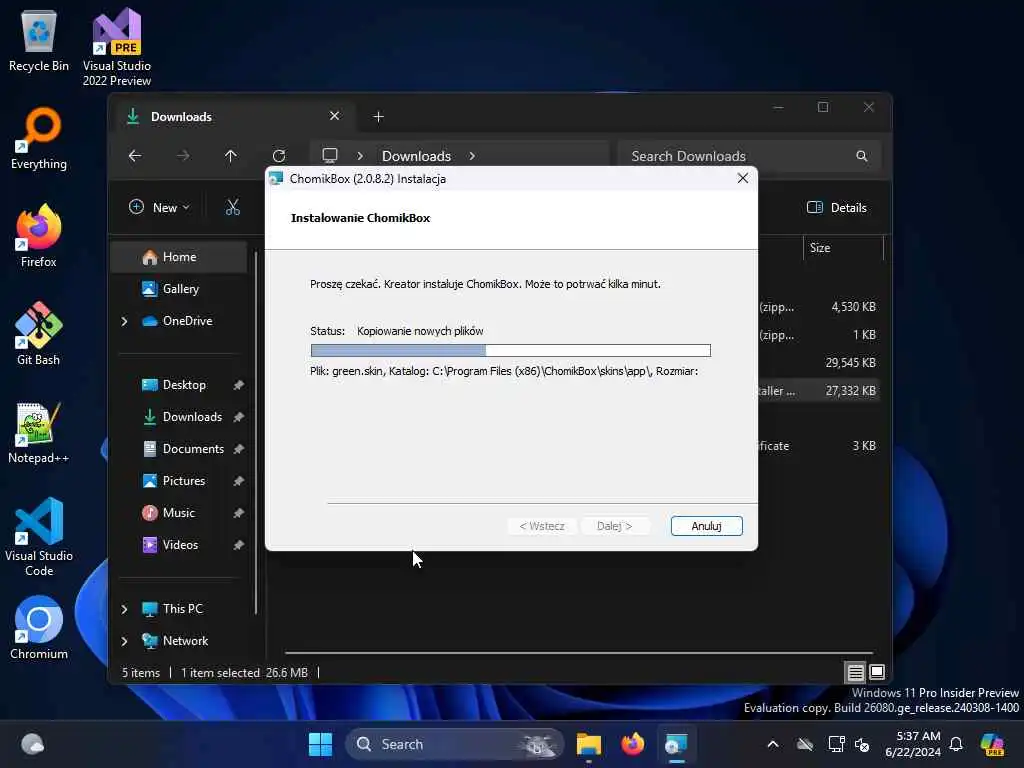Launch Notepad++ desktop shortcut
Screen dimensions: 1024x768
point(39,432)
